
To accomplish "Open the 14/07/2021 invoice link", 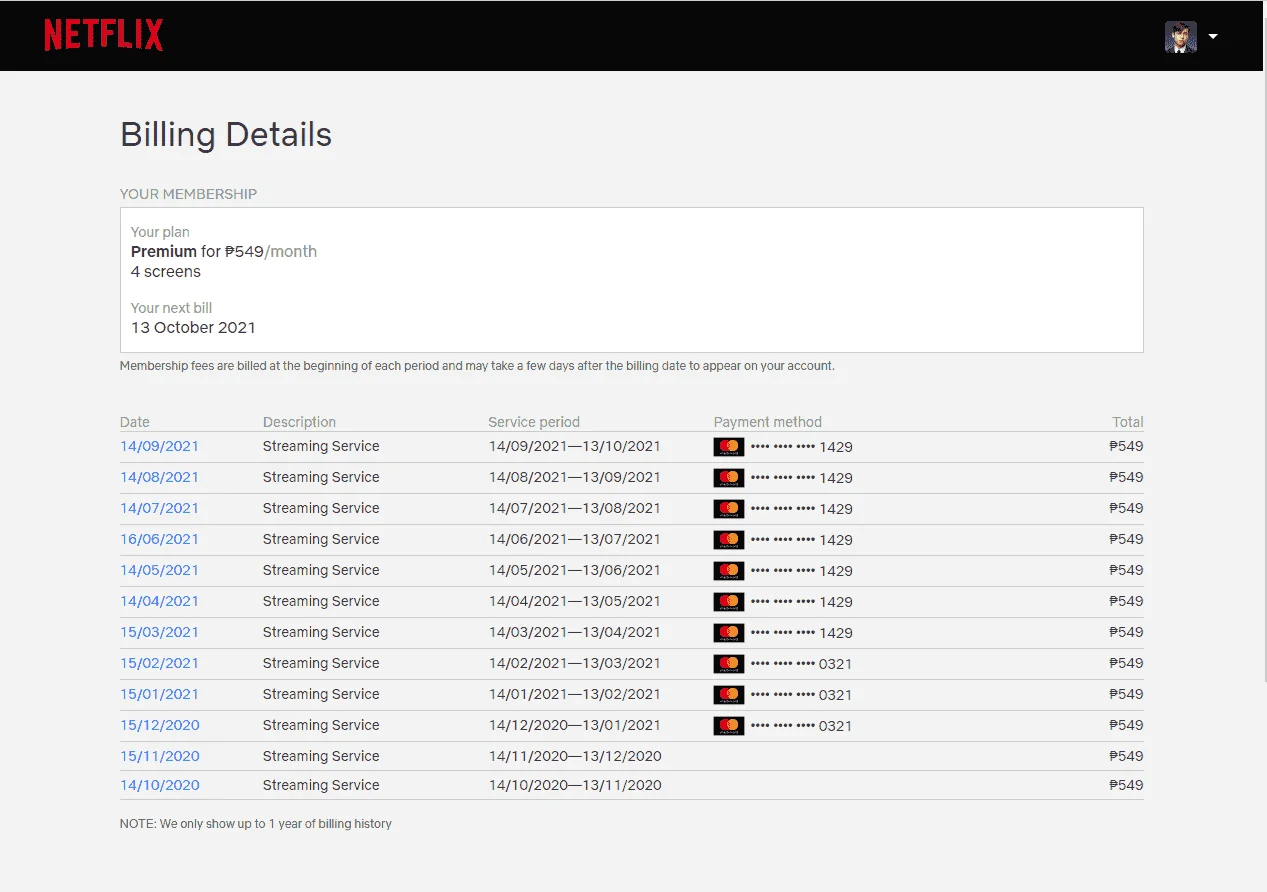I will click(x=159, y=508).
